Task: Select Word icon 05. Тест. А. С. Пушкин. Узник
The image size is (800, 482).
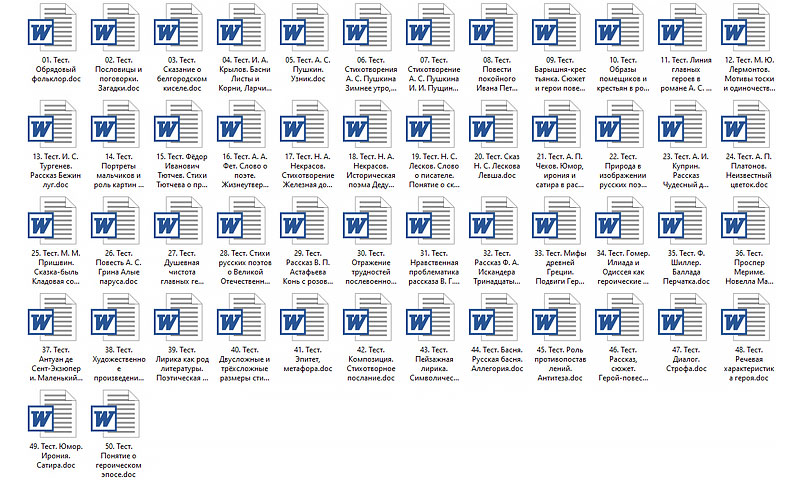Action: pyautogui.click(x=304, y=28)
